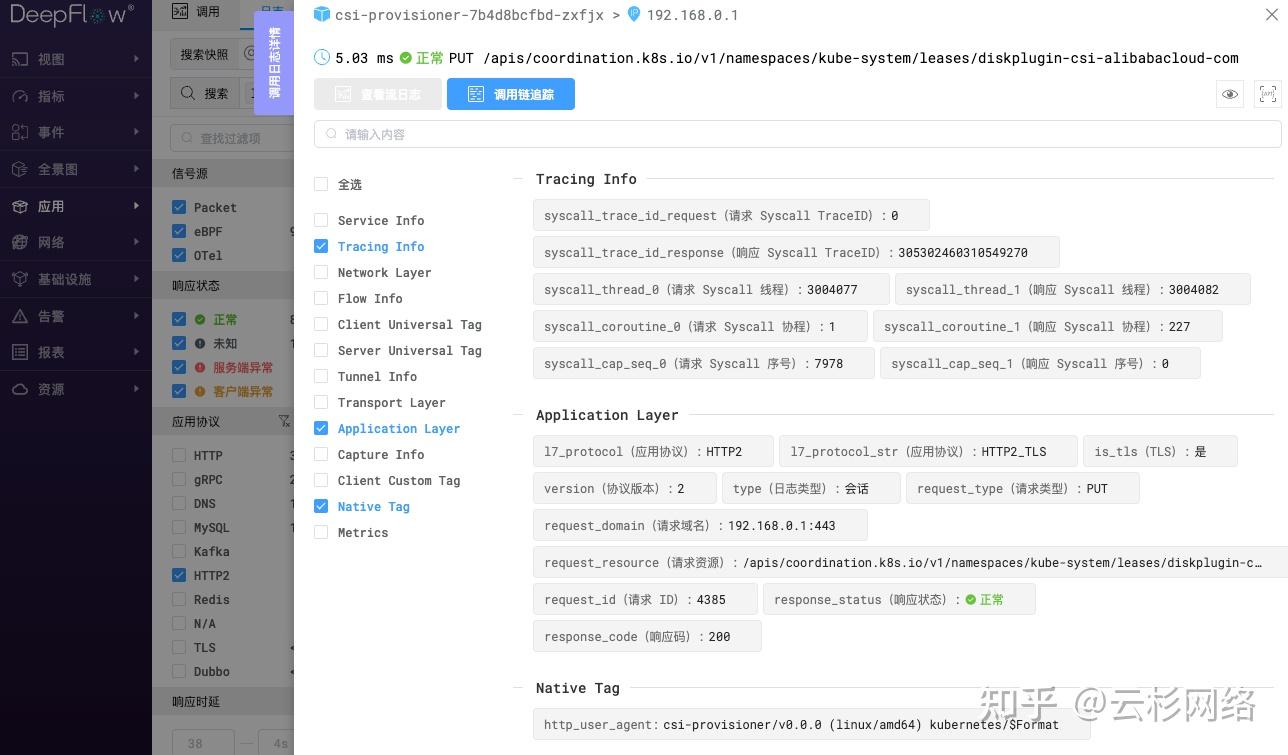Viewport: 1288px width, 755px height.
Task: Toggle the eye preview icon in dialog header
Action: [1229, 94]
